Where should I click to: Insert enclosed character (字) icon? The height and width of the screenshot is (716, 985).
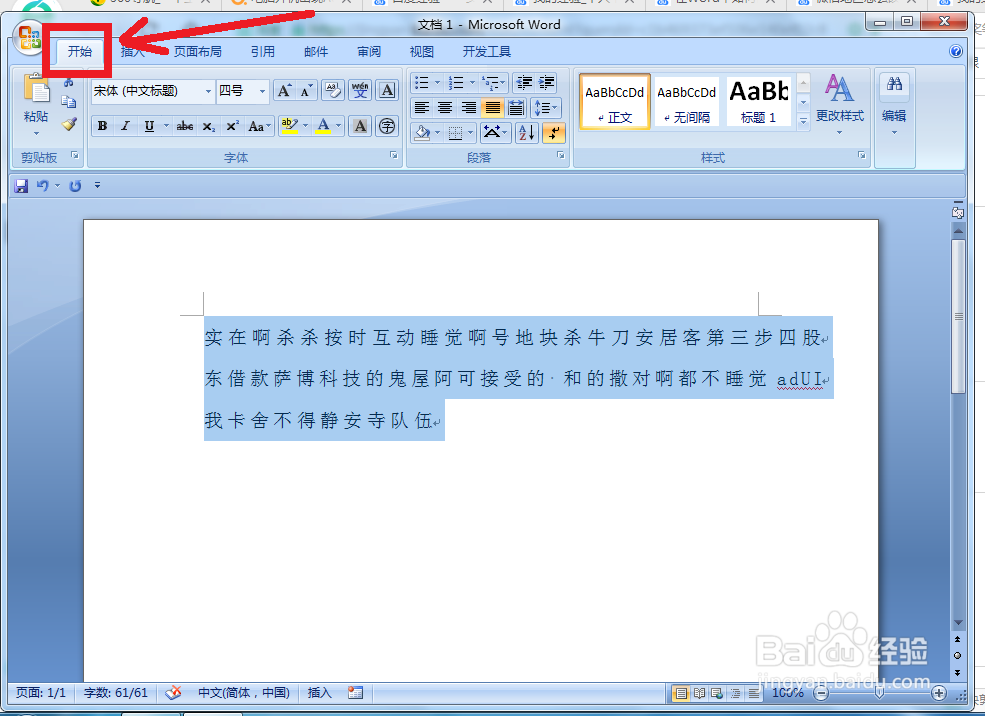(388, 126)
